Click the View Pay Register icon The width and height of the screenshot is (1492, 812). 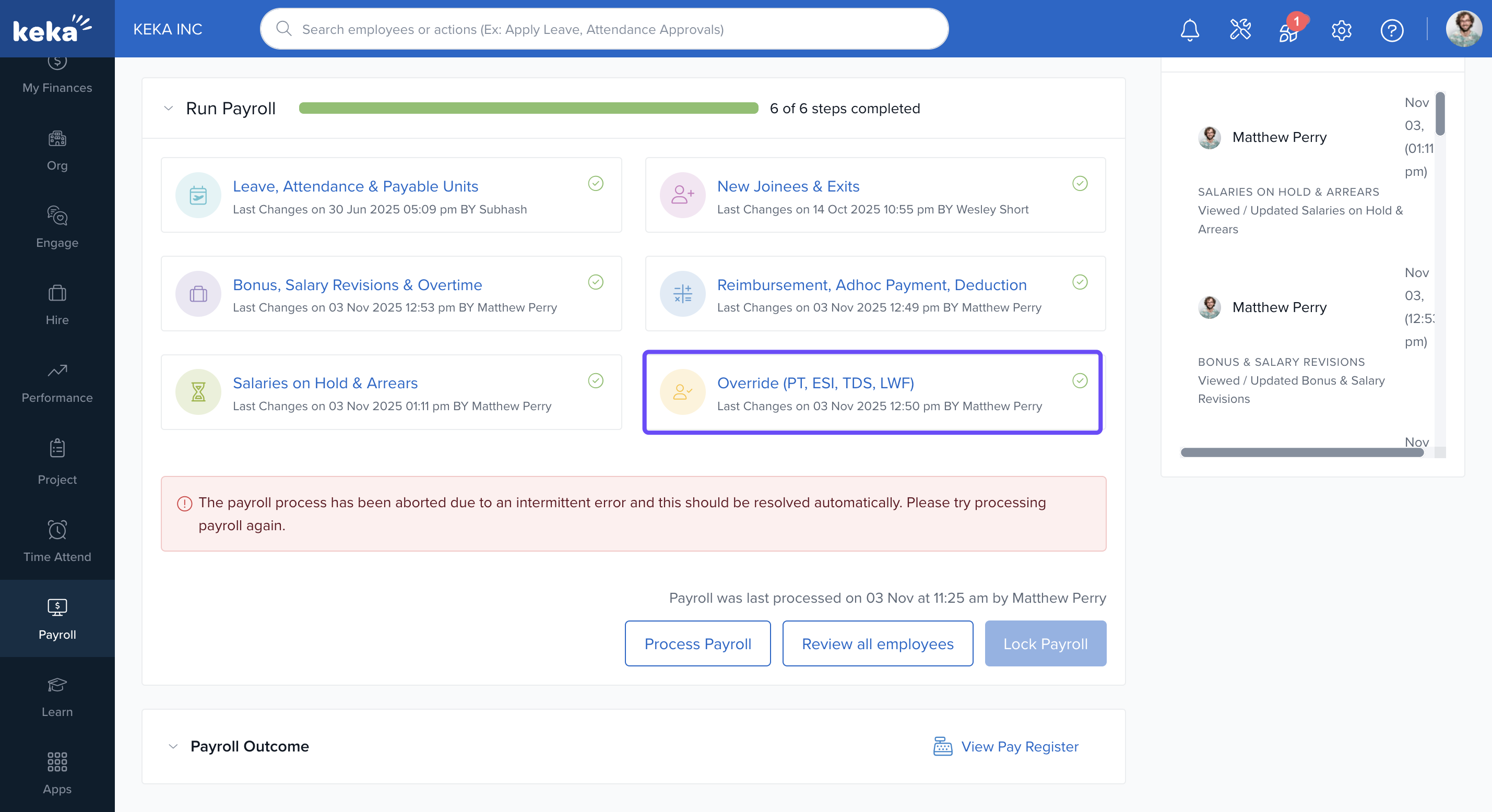(942, 747)
